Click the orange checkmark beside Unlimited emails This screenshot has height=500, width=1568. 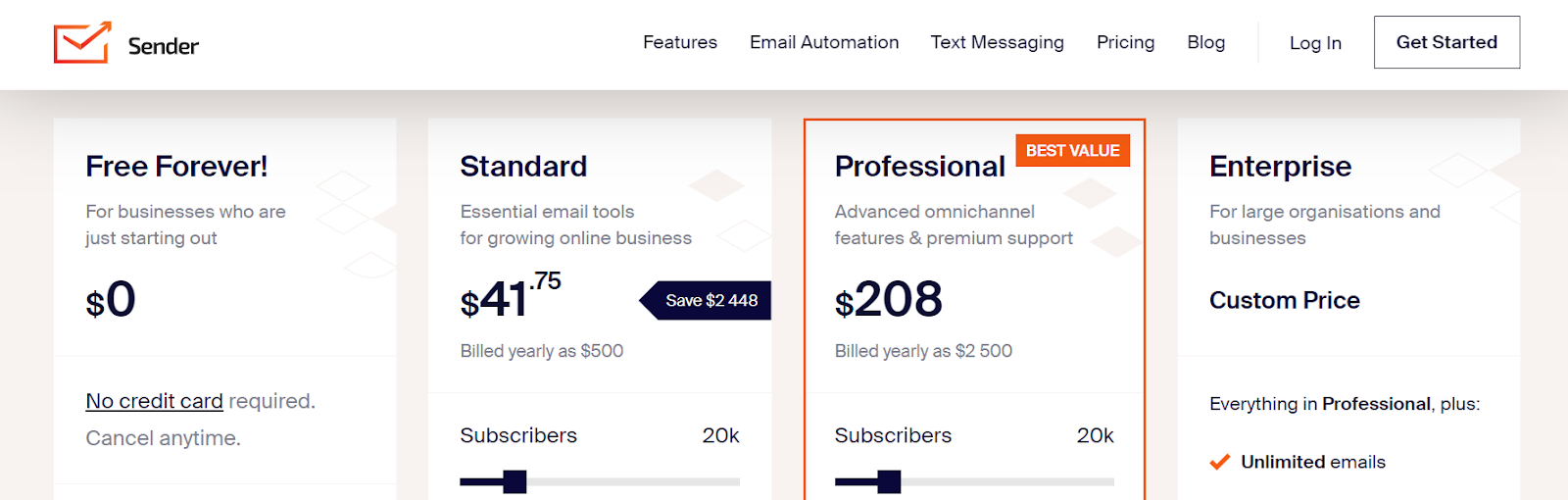click(x=1219, y=462)
